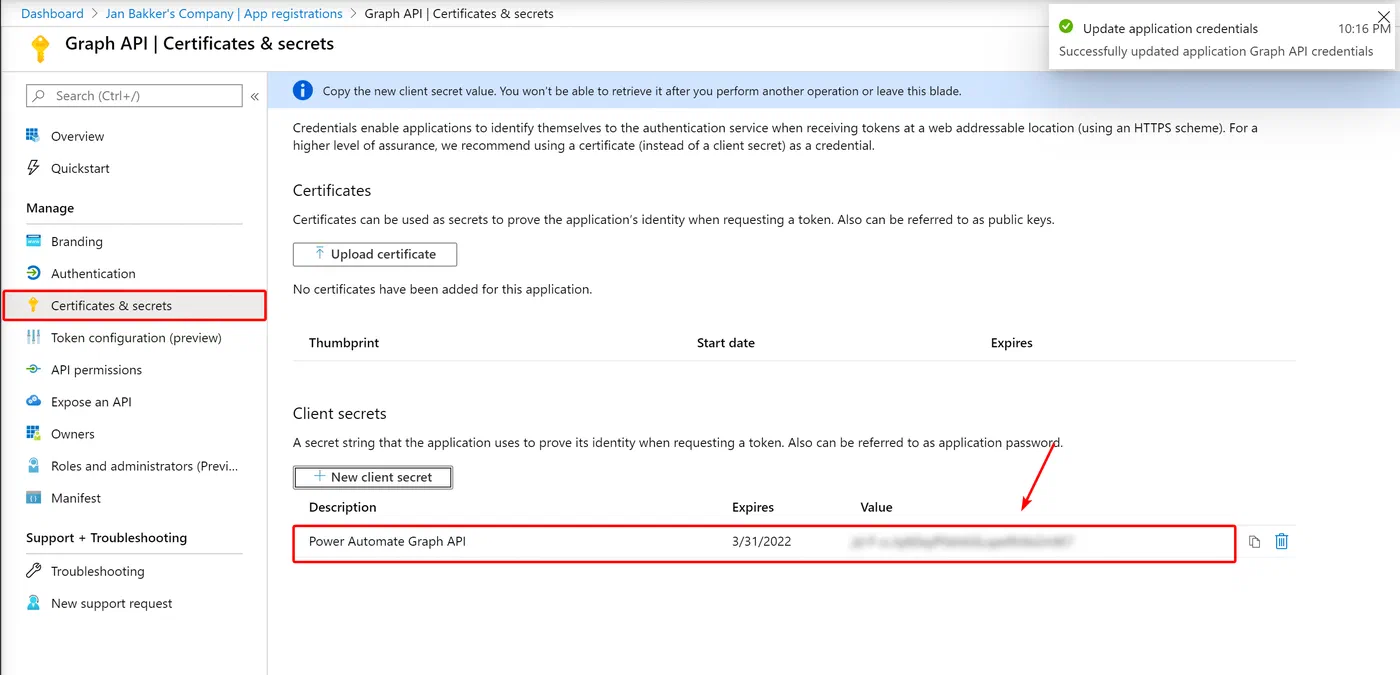Click the Description column header
Viewport: 1400px width, 675px height.
[343, 507]
